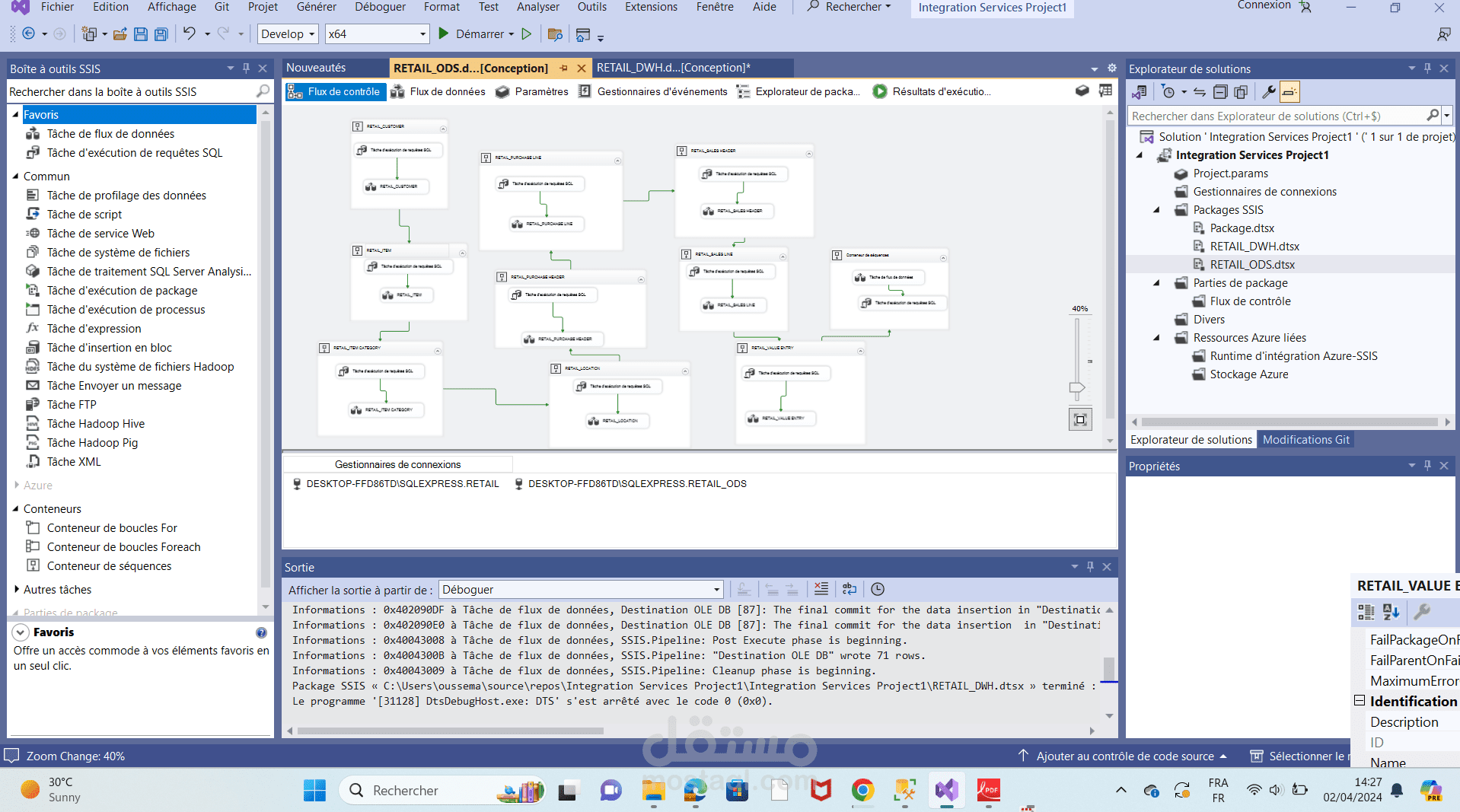This screenshot has width=1460, height=812.
Task: Click the Windows Start button
Action: (x=314, y=791)
